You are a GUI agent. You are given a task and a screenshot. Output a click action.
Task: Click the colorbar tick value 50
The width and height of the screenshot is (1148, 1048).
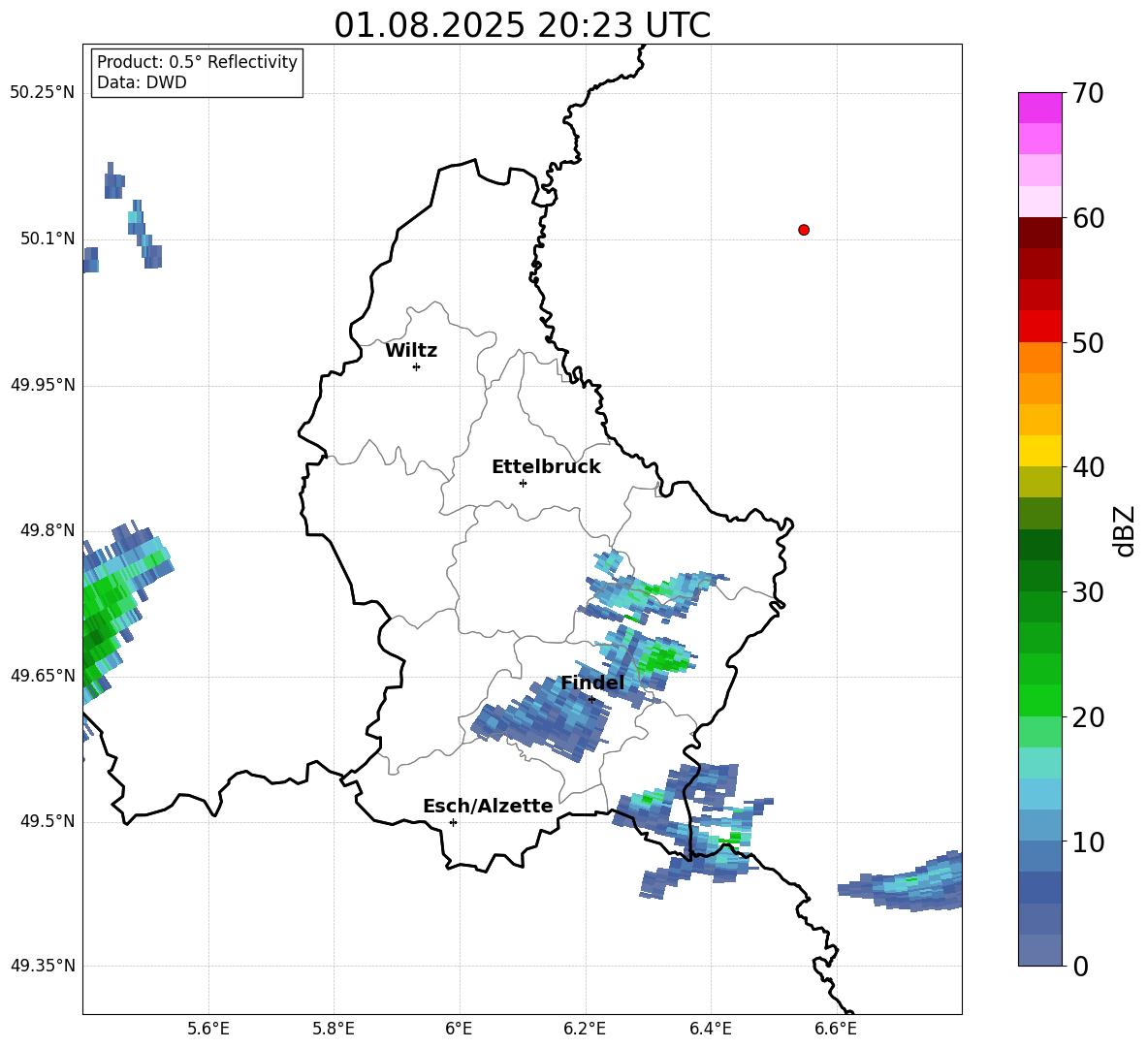point(1089,342)
